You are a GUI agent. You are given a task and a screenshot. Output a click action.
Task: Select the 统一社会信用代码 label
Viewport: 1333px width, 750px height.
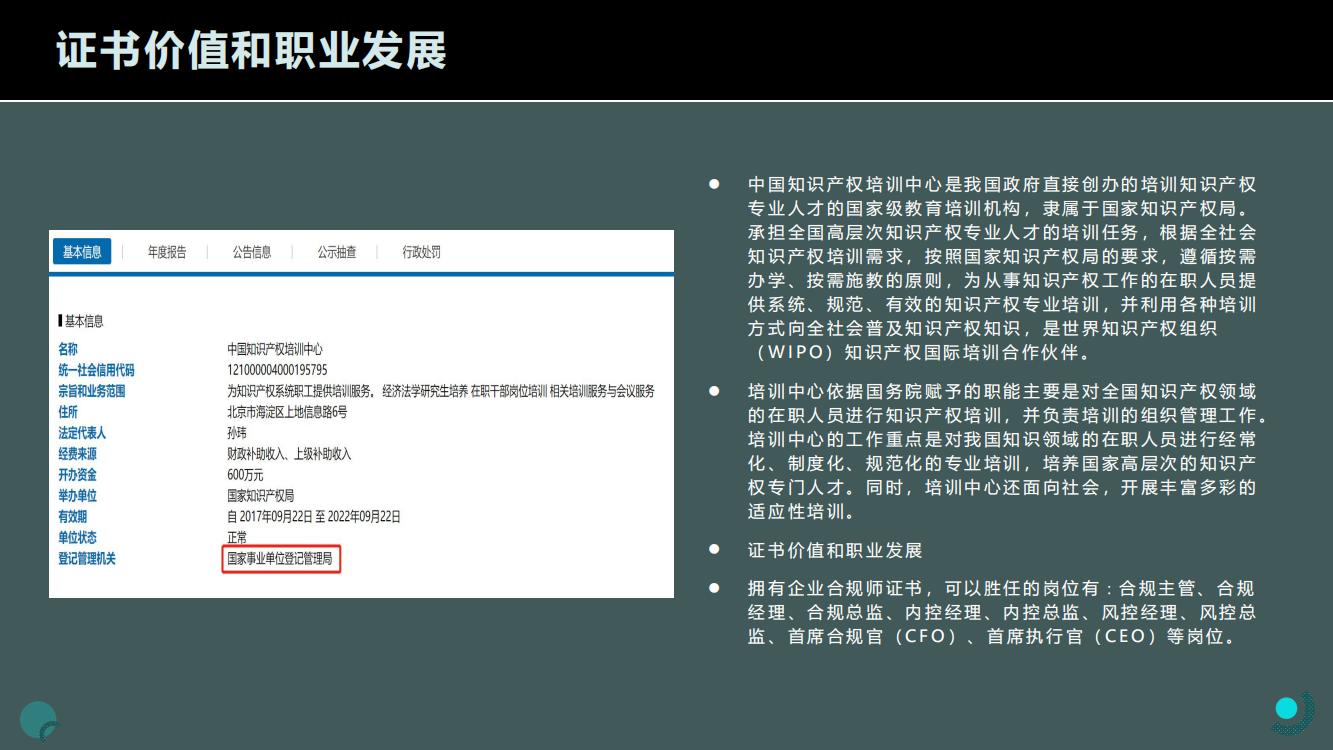coord(96,370)
